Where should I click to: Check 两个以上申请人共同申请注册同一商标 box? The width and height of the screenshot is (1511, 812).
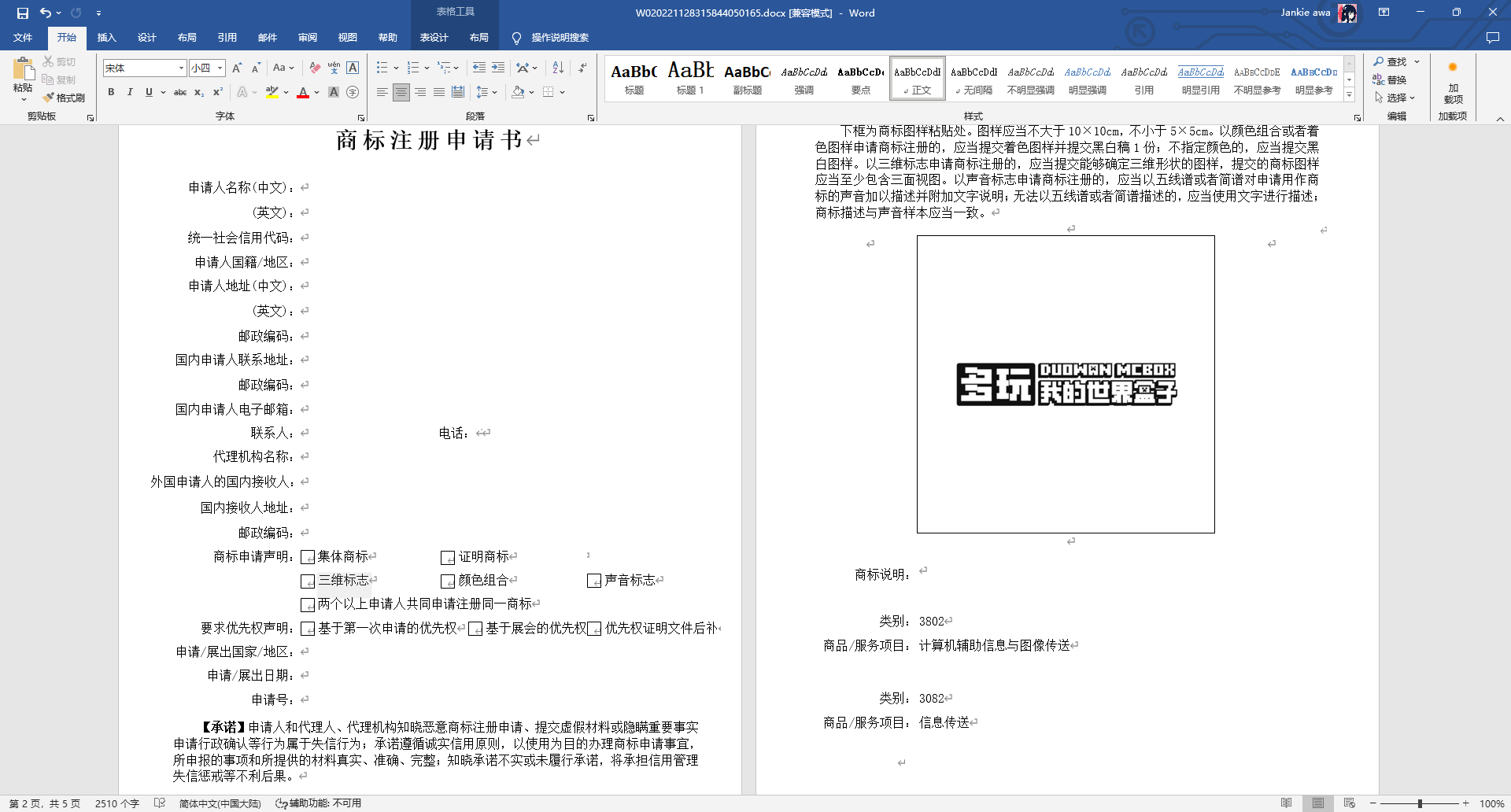(x=308, y=605)
